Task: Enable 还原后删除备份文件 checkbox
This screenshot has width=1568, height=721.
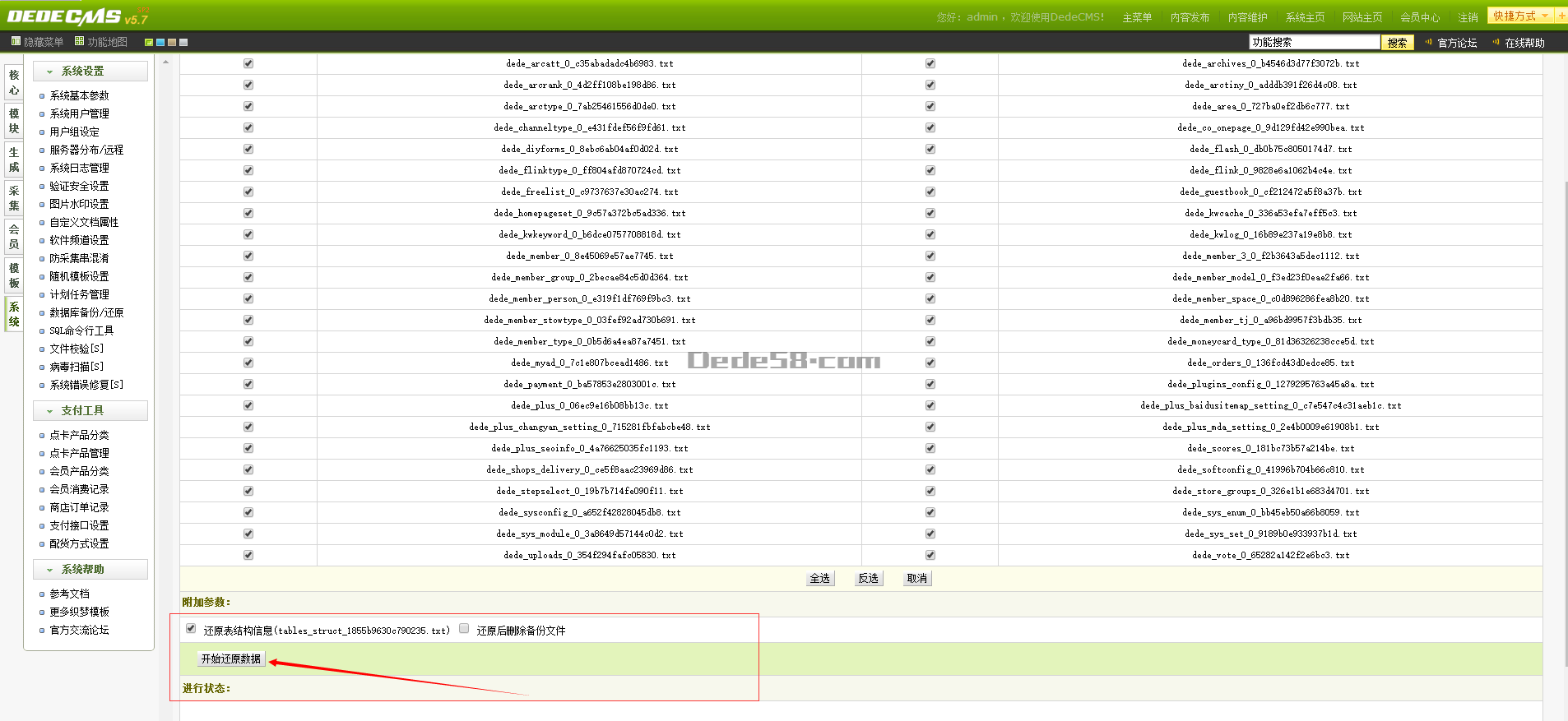Action: click(x=464, y=629)
